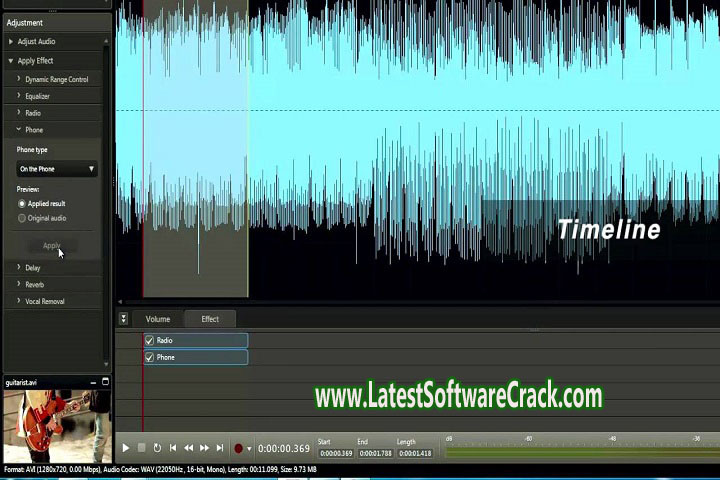Click the Adjustment panel header
This screenshot has width=720, height=480.
pyautogui.click(x=57, y=23)
